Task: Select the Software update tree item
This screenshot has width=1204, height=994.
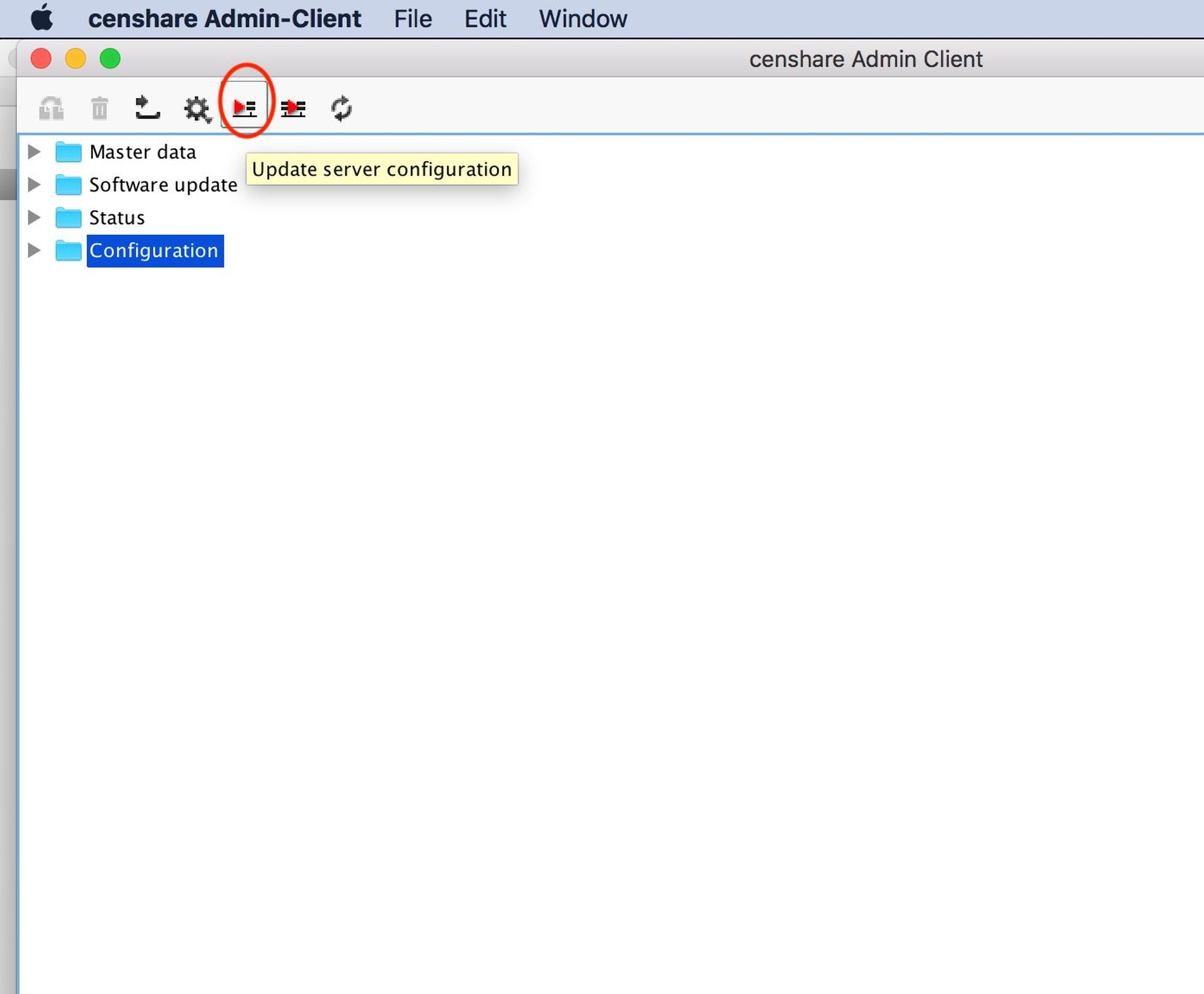Action: [163, 185]
